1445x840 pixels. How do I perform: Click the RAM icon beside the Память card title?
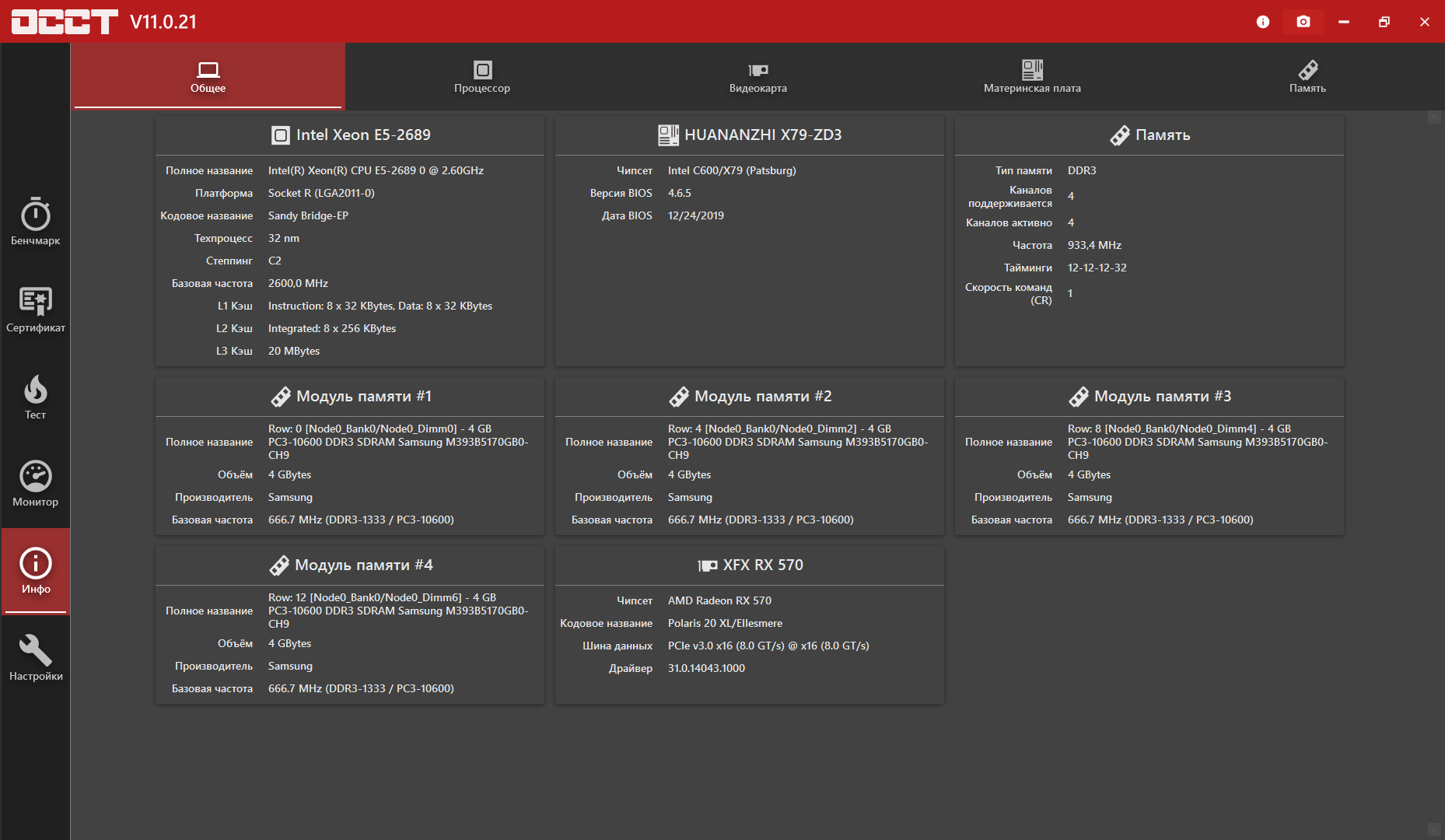point(1120,135)
